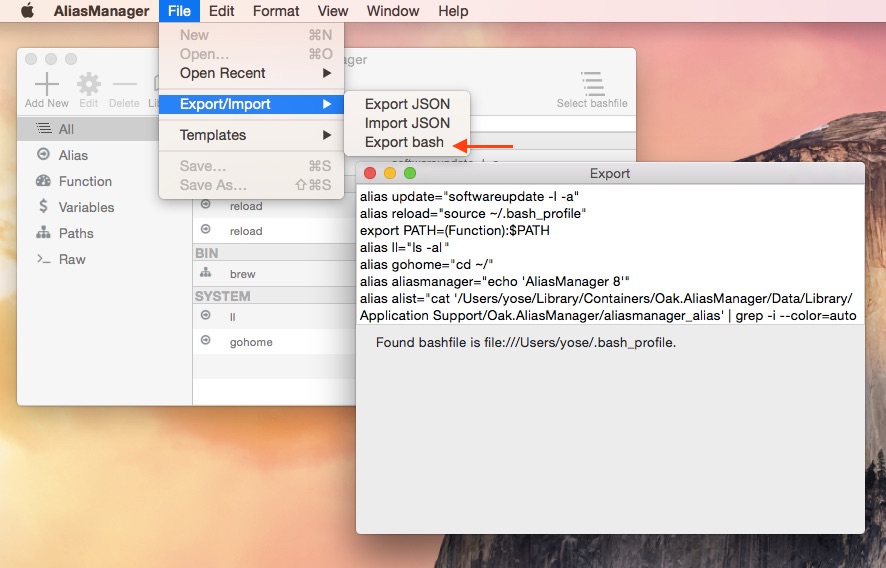This screenshot has width=886, height=568.
Task: Open the Help menu
Action: (453, 11)
